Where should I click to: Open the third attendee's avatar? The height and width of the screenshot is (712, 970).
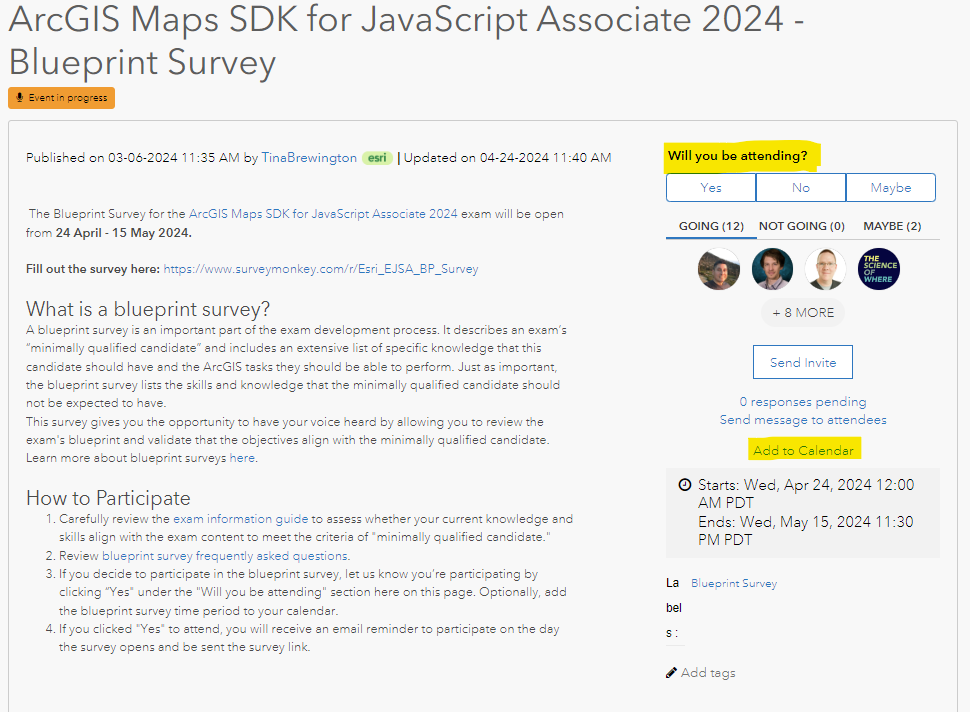826,269
